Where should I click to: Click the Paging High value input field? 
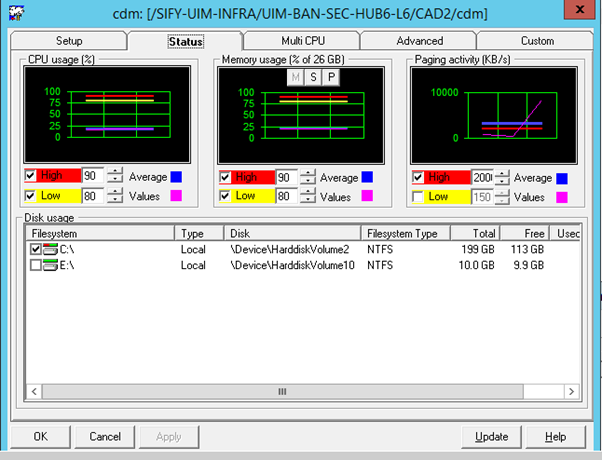483,177
